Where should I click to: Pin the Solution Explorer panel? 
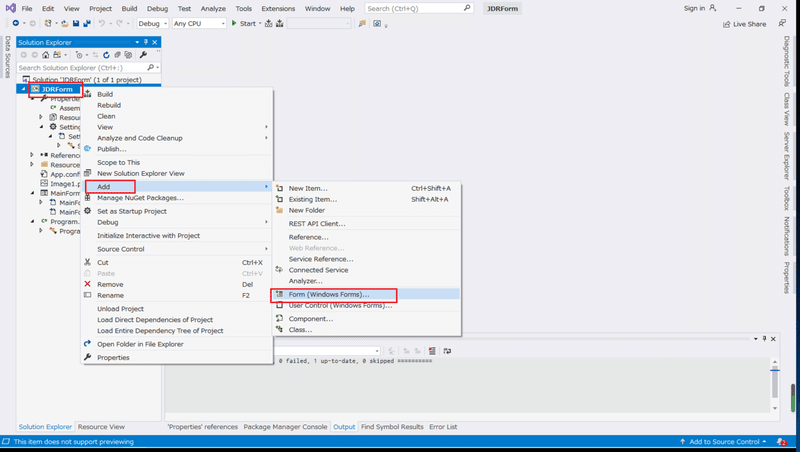click(x=146, y=42)
